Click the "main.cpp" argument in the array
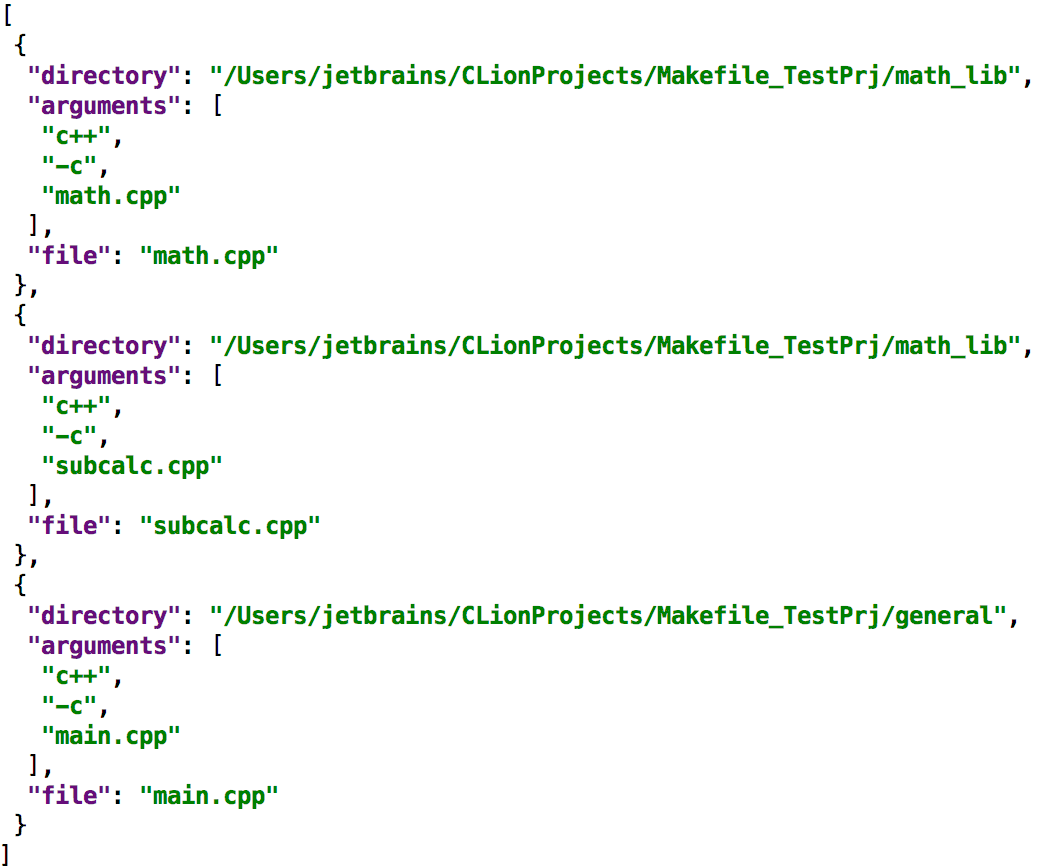 click(x=111, y=736)
